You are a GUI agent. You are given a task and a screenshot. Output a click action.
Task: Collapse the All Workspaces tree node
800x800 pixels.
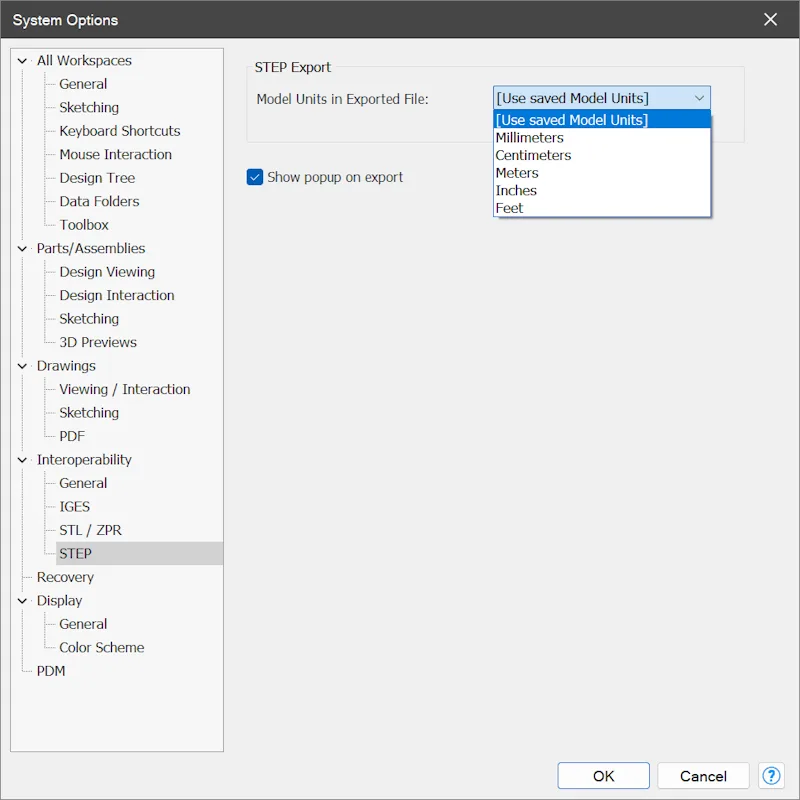[x=22, y=61]
